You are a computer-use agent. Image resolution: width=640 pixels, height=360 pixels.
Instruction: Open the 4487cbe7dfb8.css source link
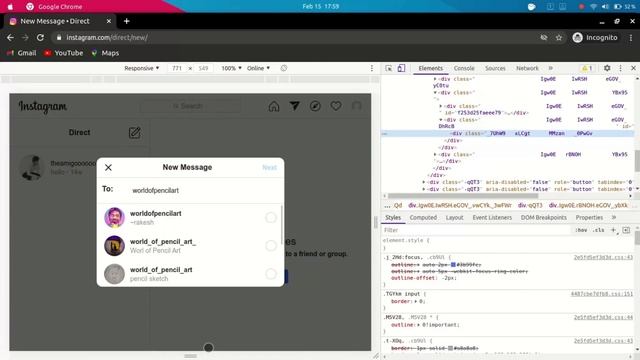pos(602,294)
